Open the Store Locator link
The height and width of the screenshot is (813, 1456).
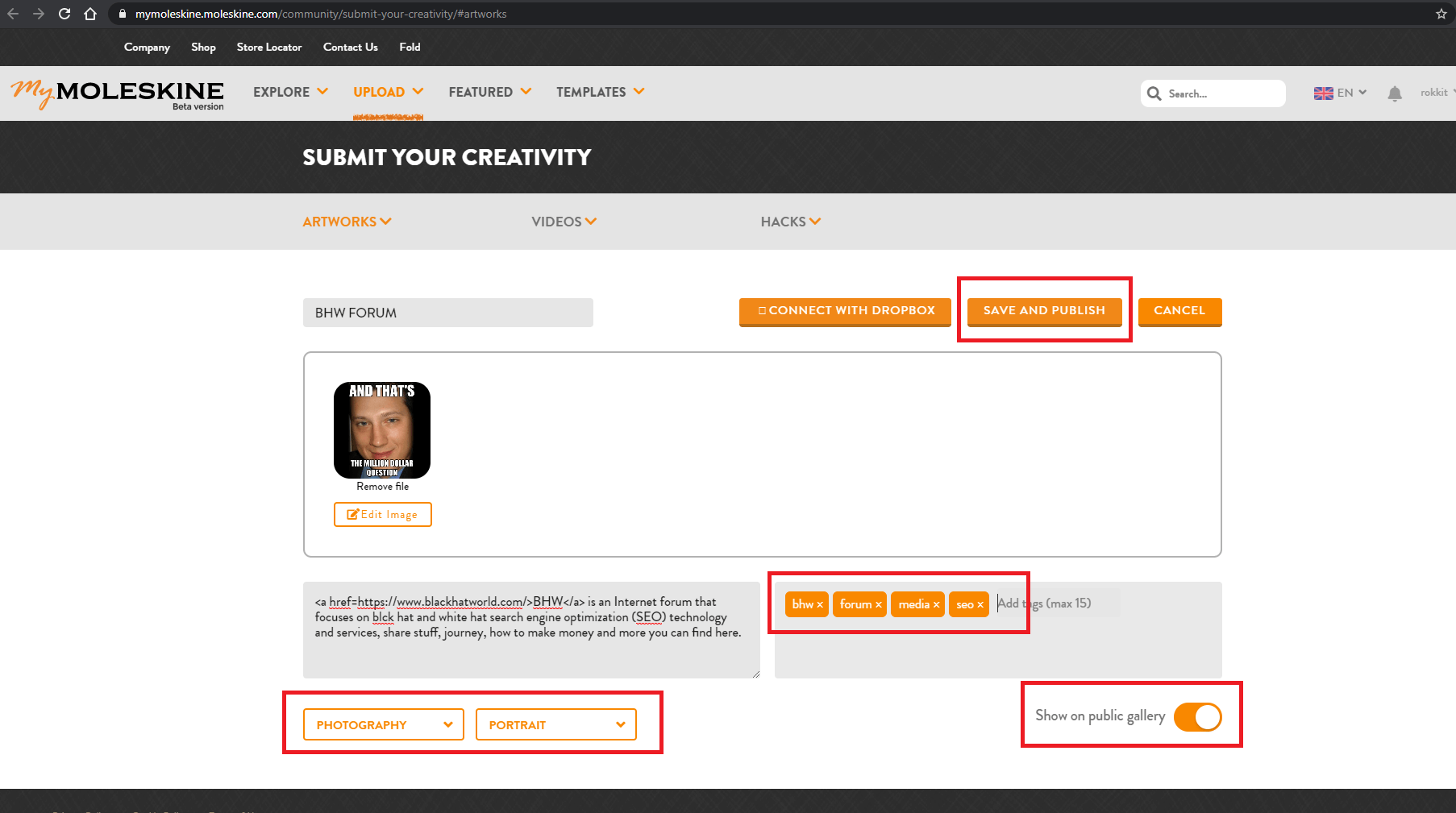269,47
